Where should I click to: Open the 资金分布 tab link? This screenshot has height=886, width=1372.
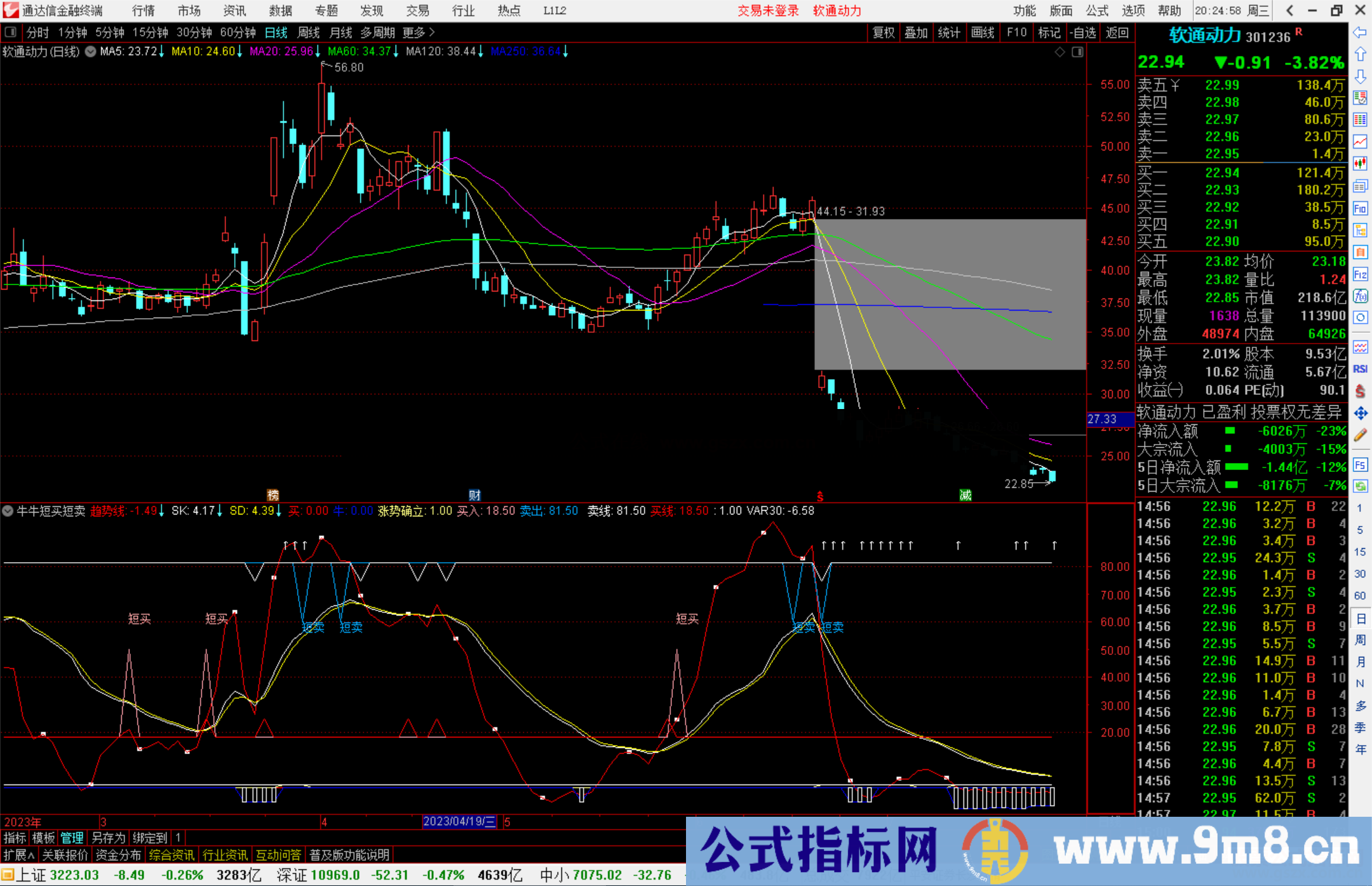pos(118,855)
